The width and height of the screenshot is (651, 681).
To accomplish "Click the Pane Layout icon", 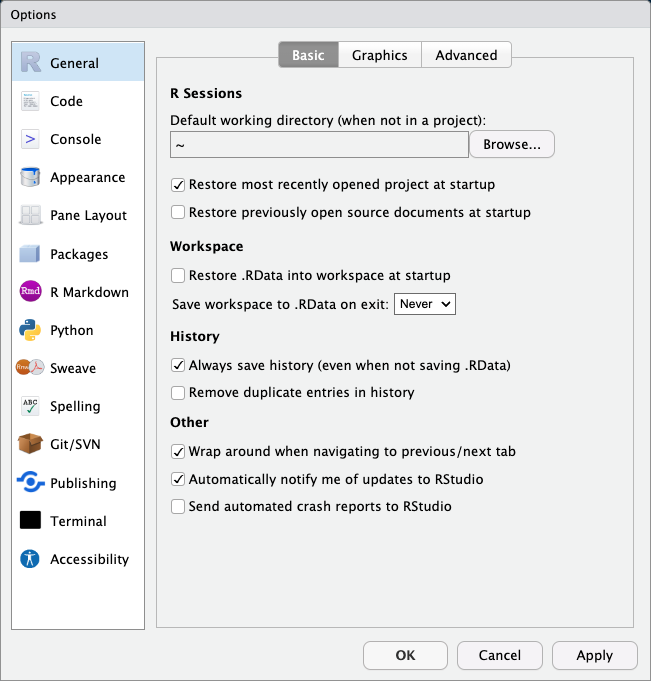I will click(31, 216).
